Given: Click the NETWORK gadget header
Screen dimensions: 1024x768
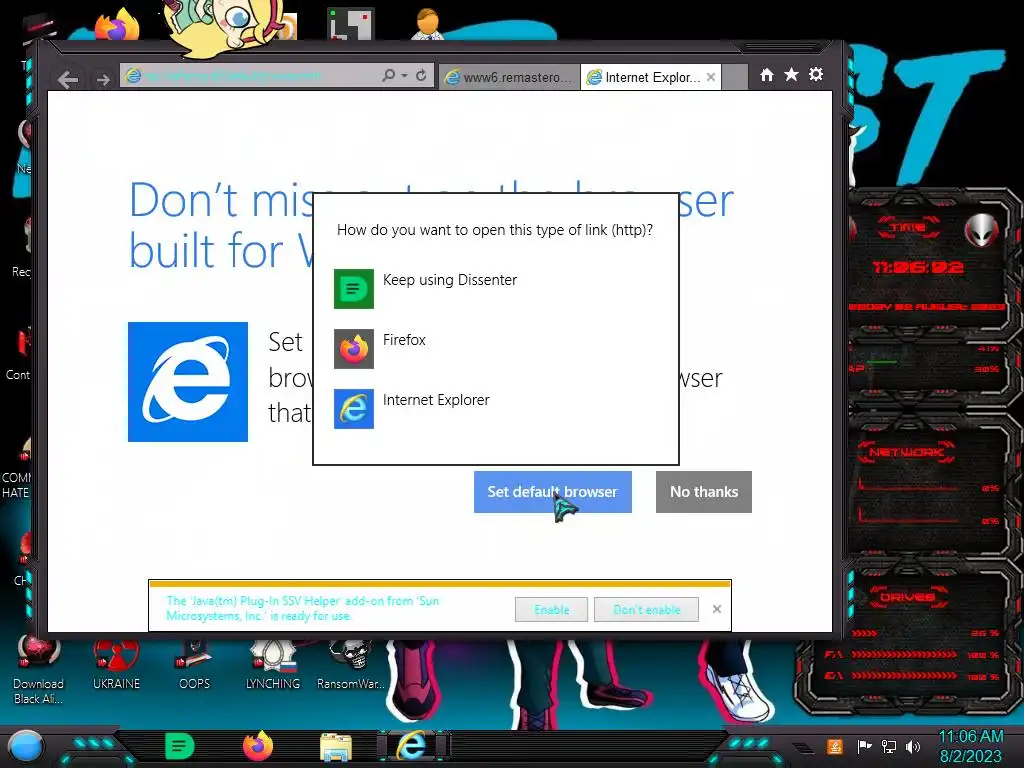Looking at the screenshot, I should 906,452.
